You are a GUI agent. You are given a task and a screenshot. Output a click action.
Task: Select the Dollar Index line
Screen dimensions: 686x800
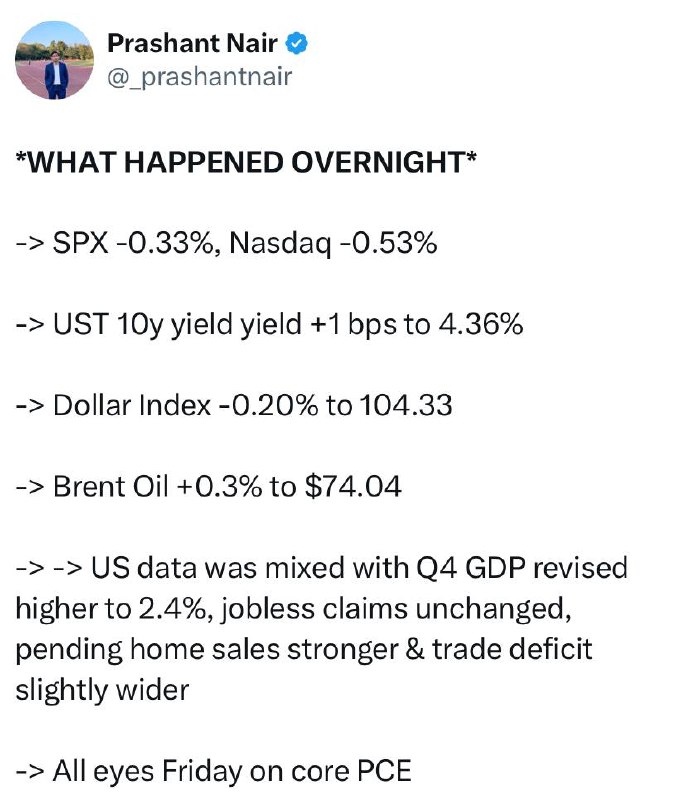(x=234, y=405)
